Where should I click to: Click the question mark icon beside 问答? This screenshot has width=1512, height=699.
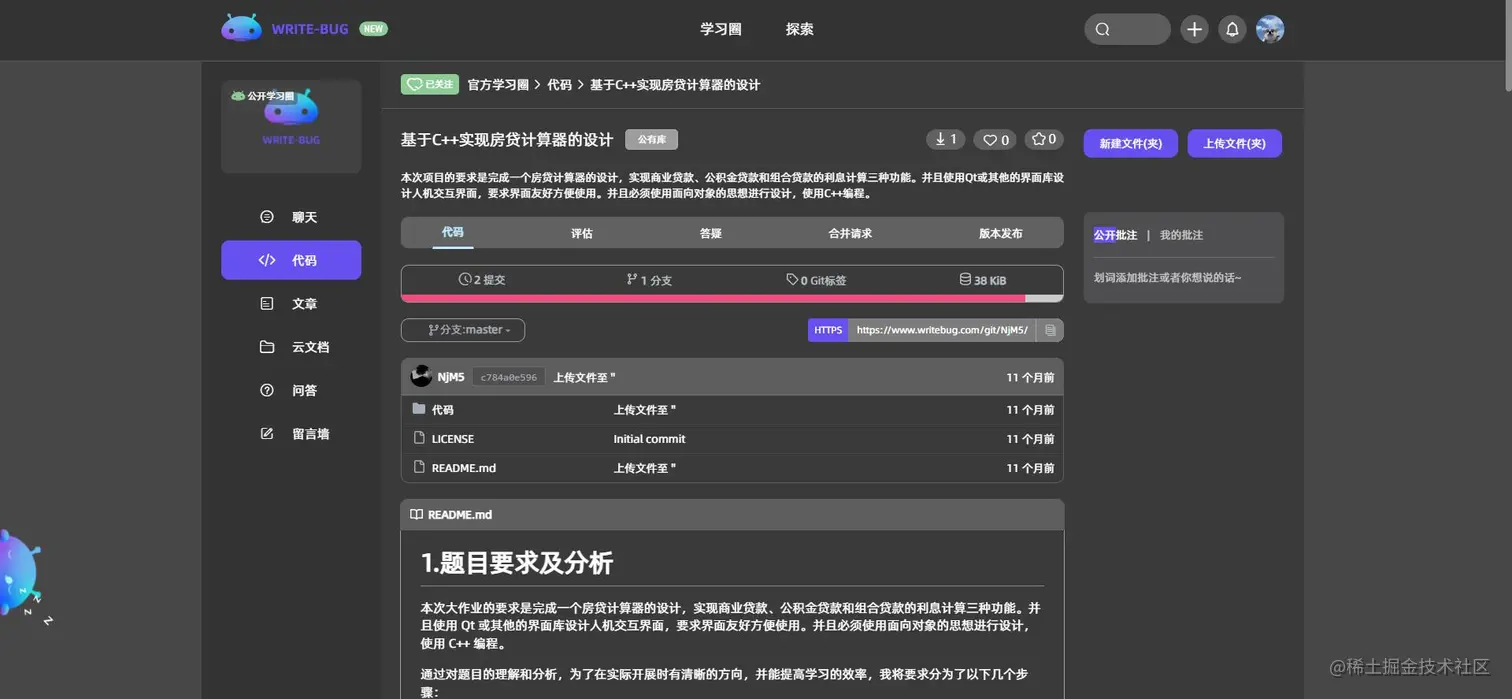pyautogui.click(x=267, y=391)
